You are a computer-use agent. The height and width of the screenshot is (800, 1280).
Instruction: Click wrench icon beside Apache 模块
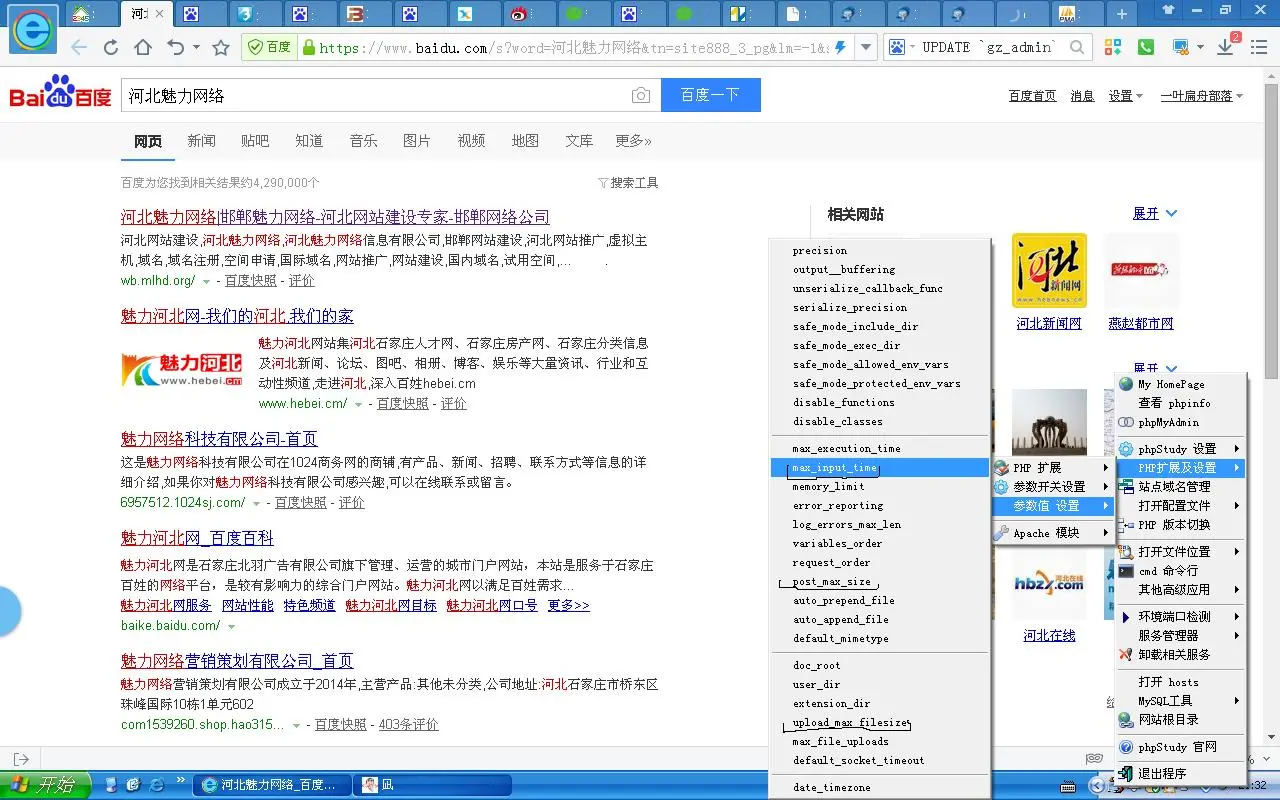pos(1001,533)
